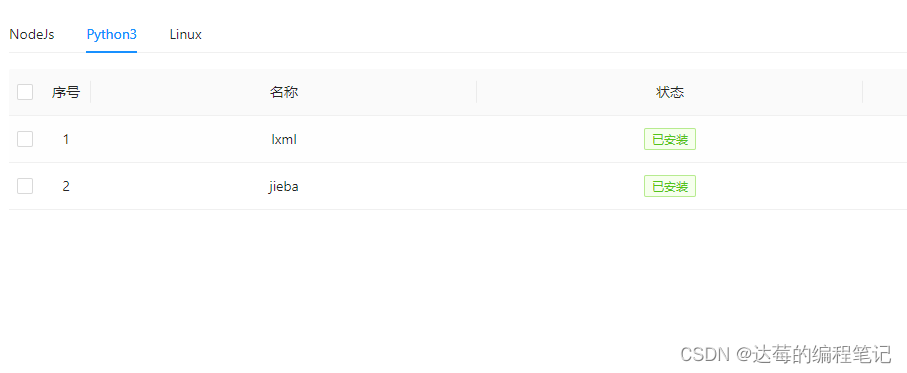Click sequence number 1 cell
The height and width of the screenshot is (373, 907).
(66, 139)
